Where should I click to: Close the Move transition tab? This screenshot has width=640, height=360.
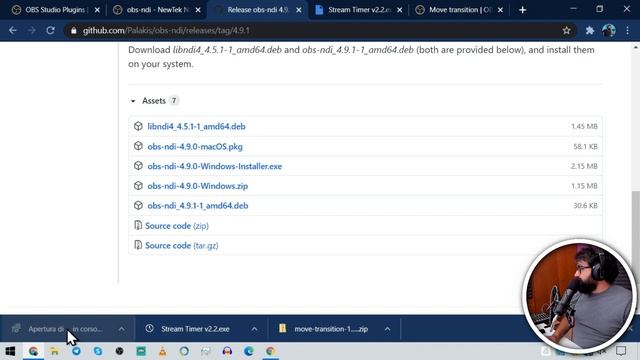(500, 10)
